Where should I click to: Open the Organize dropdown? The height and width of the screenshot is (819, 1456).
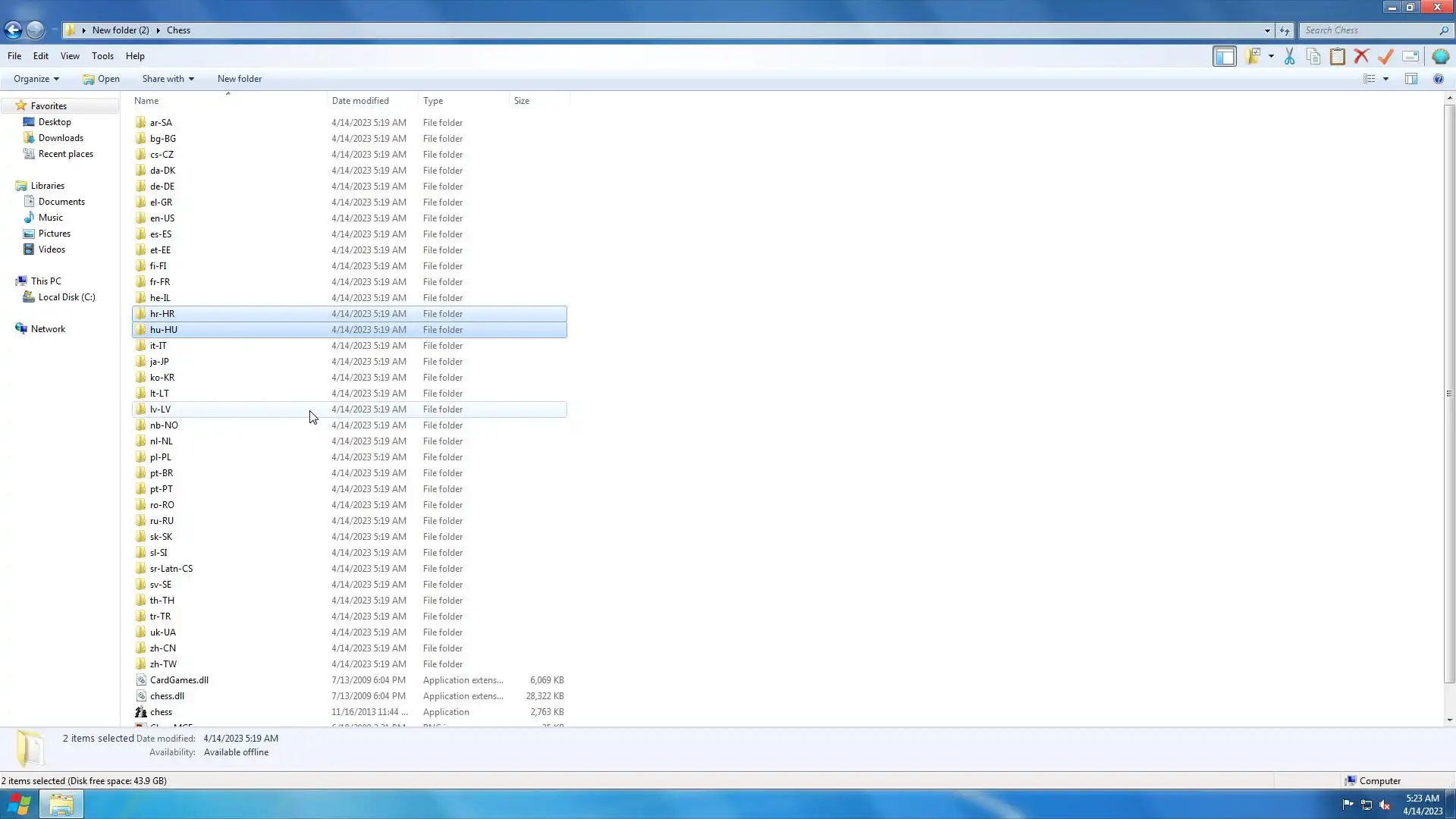click(36, 79)
